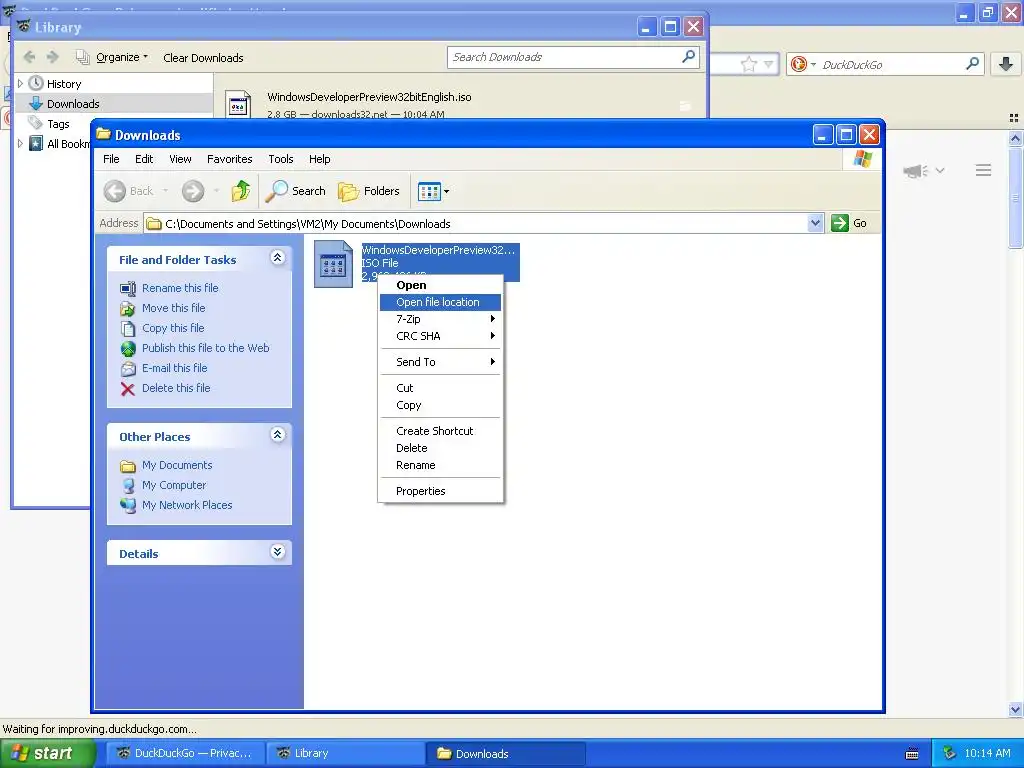Choose Rename in the context menu
Screen dimensions: 1024x768
(440, 465)
